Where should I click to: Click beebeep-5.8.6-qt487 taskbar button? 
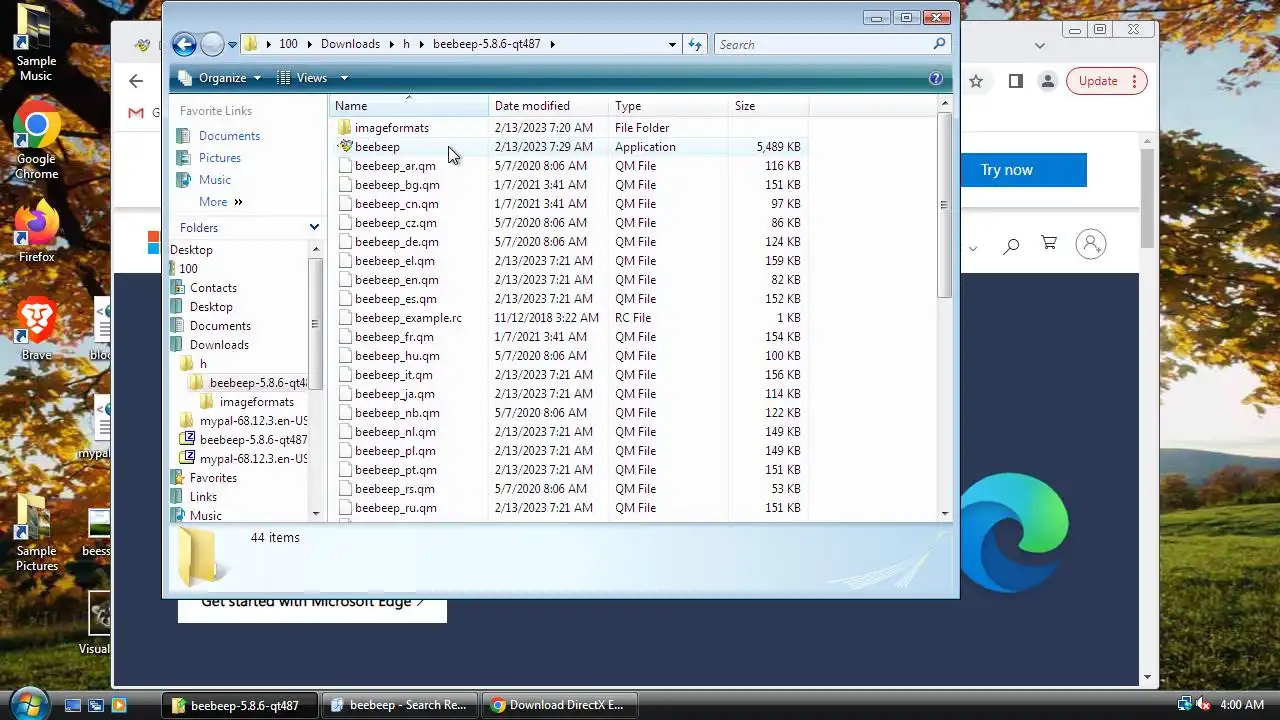click(240, 705)
